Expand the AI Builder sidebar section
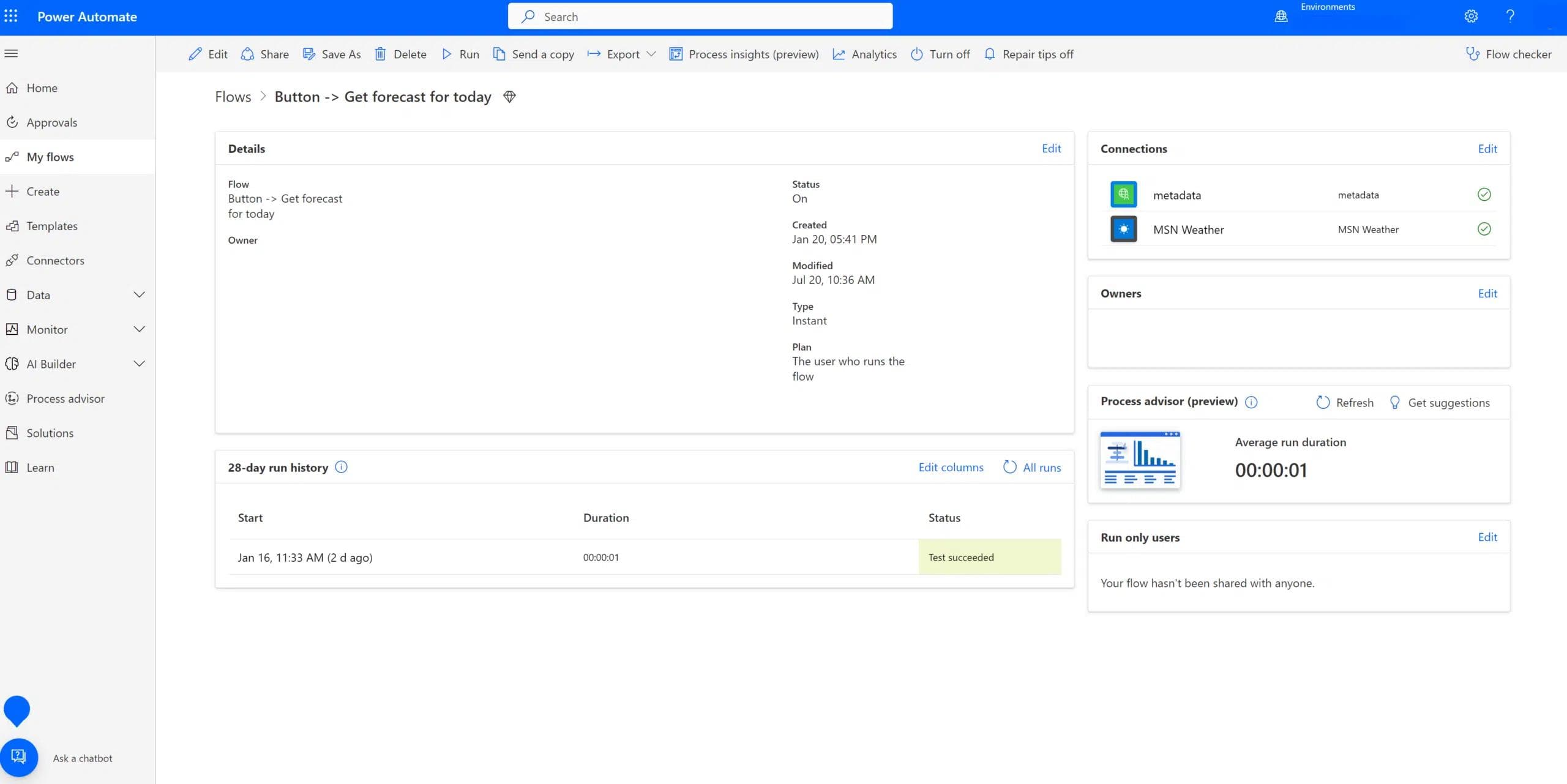Viewport: 1567px width, 784px height. 139,364
